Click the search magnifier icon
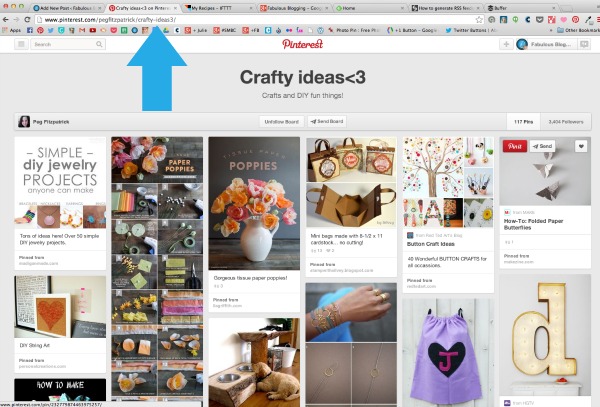Image resolution: width=600 pixels, height=407 pixels. click(99, 44)
